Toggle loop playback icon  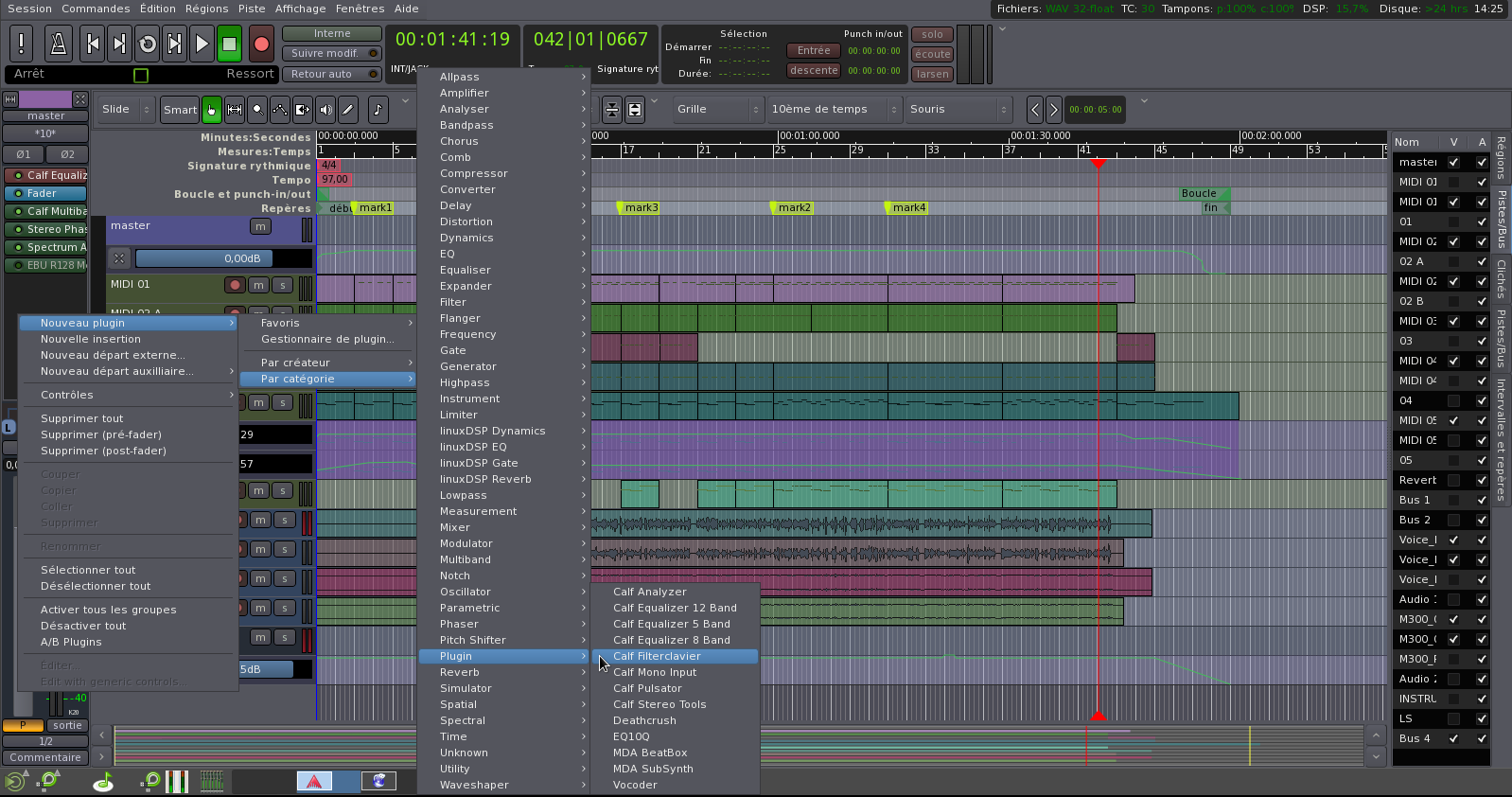(x=148, y=44)
